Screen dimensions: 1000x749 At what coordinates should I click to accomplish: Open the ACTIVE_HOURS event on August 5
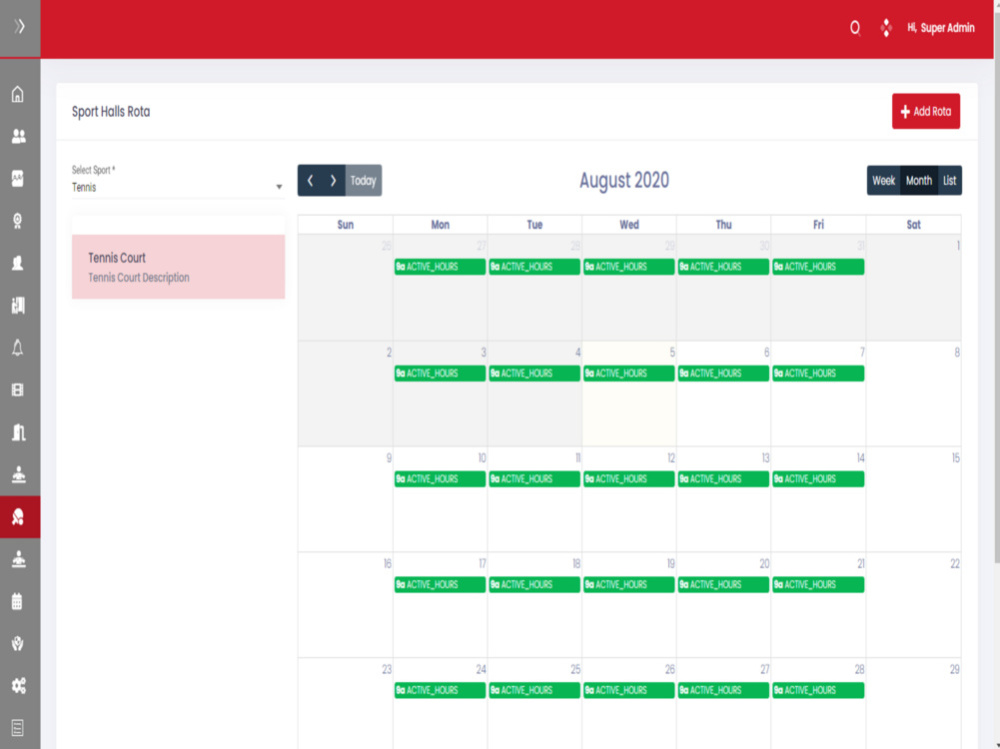tap(628, 373)
